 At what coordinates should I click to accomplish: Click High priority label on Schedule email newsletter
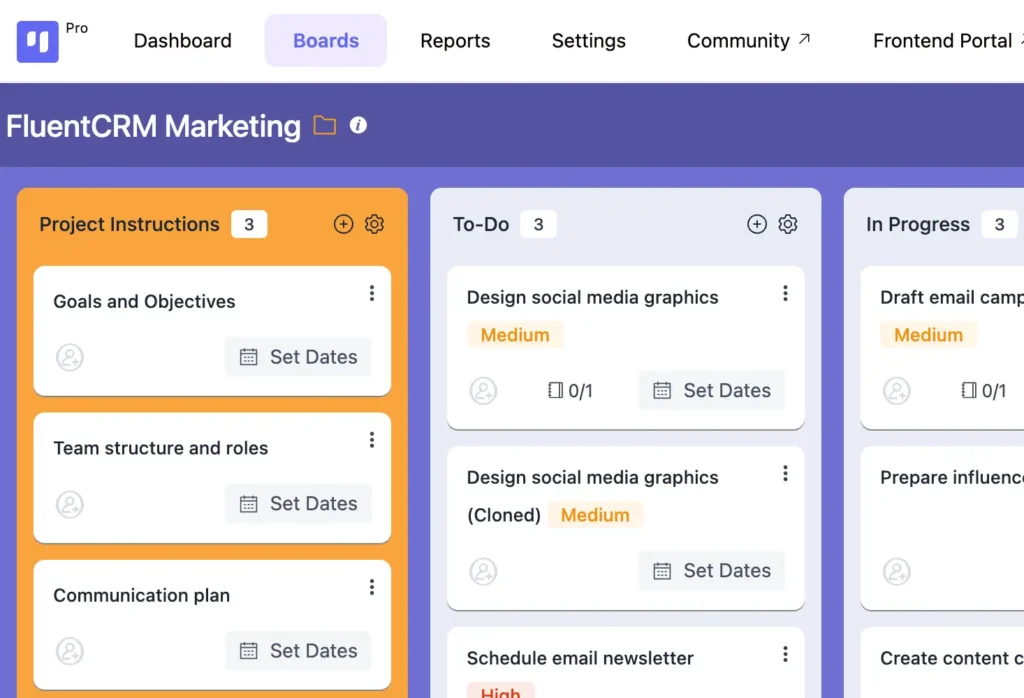point(500,691)
